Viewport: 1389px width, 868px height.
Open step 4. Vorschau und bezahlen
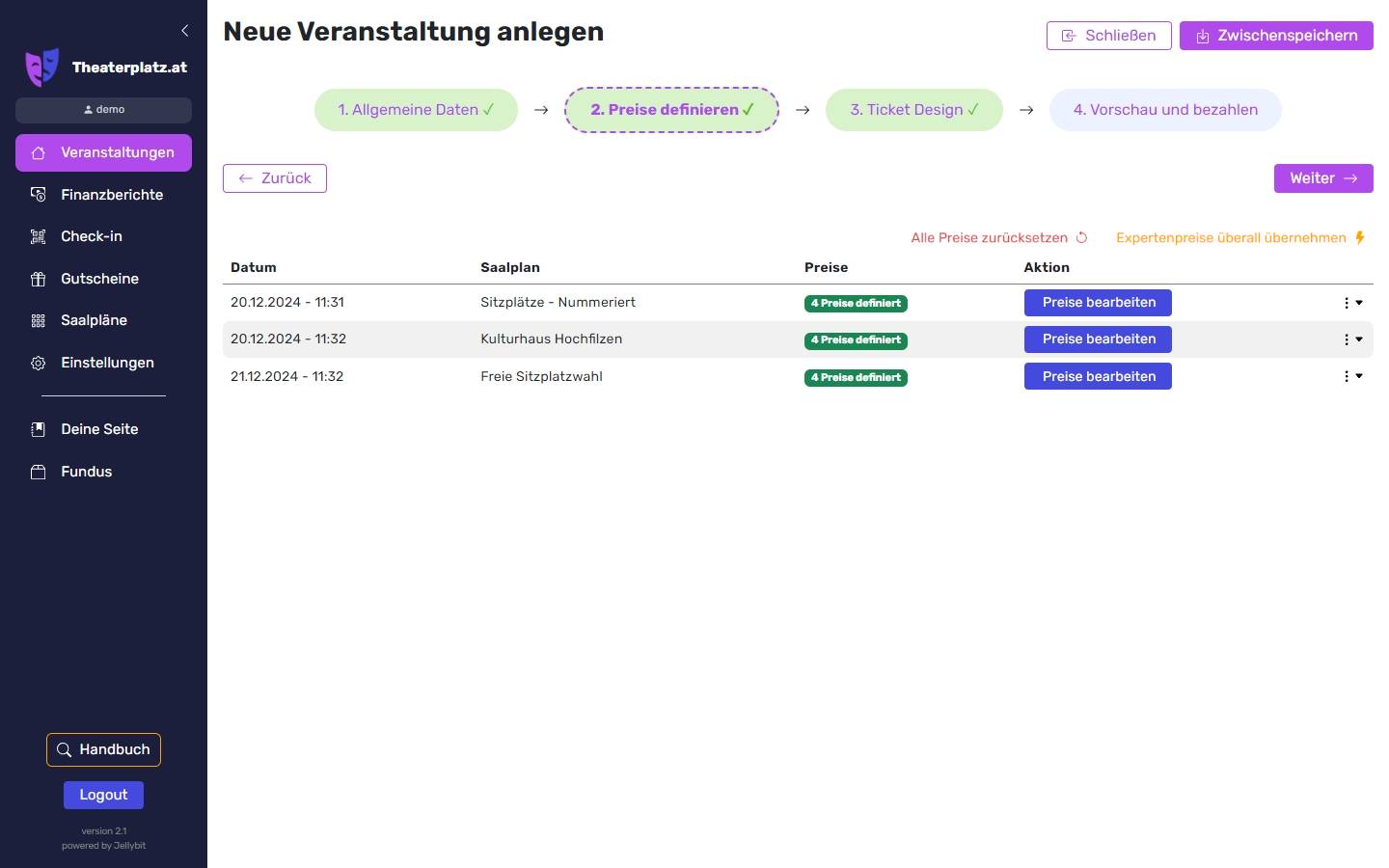tap(1164, 110)
